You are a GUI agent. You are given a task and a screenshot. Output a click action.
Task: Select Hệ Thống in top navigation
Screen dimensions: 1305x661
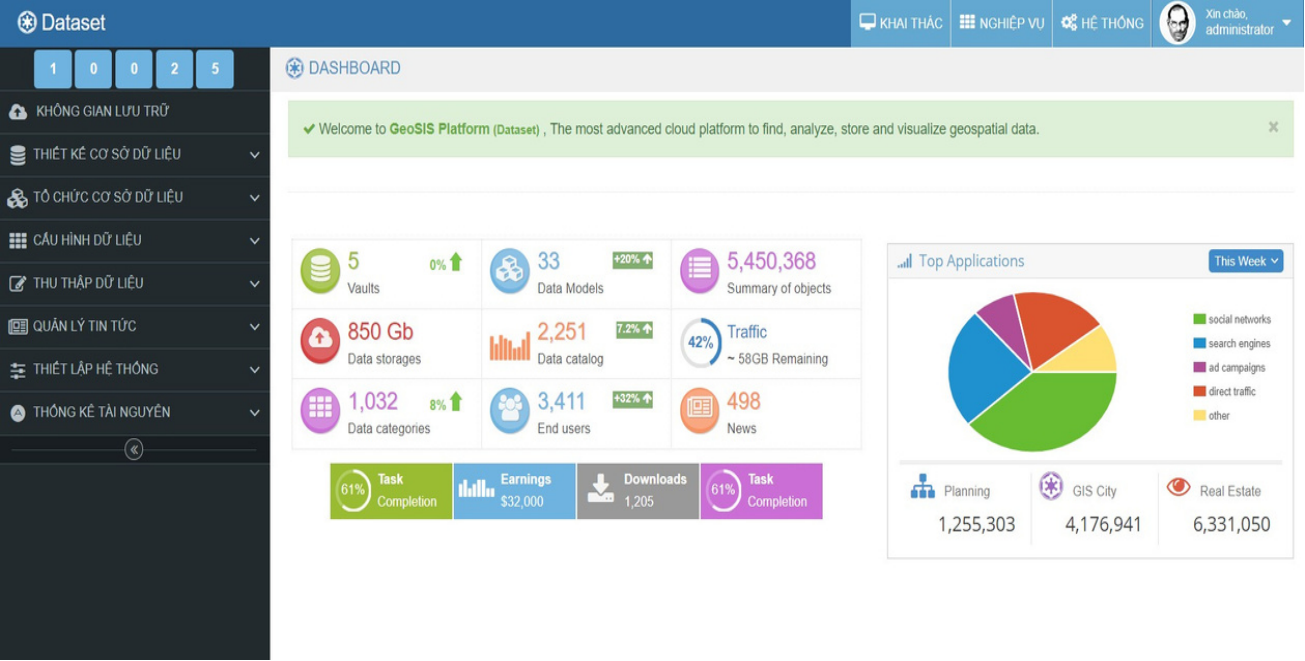point(1102,23)
